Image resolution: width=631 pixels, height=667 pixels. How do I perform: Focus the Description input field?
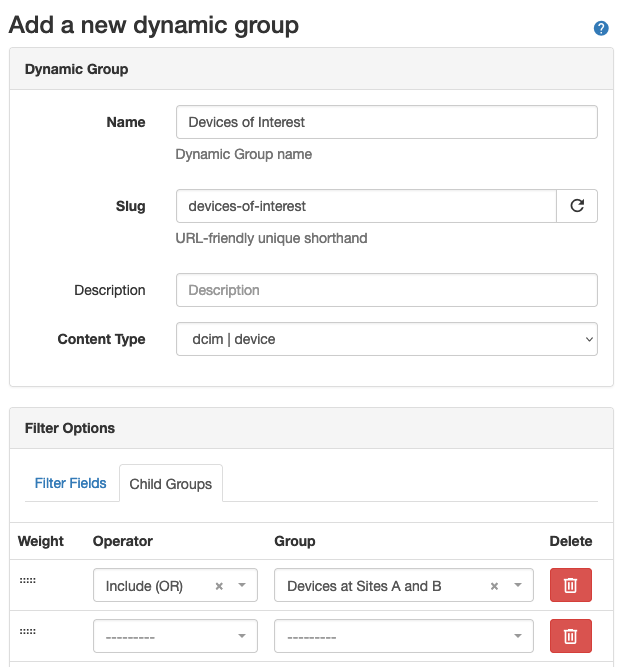[x=386, y=290]
